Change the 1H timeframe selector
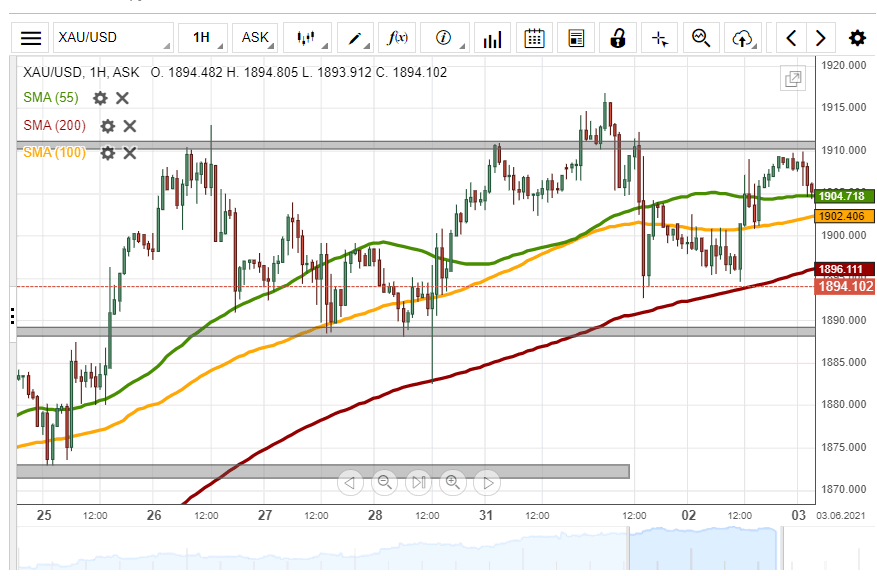This screenshot has width=877, height=576. [202, 38]
